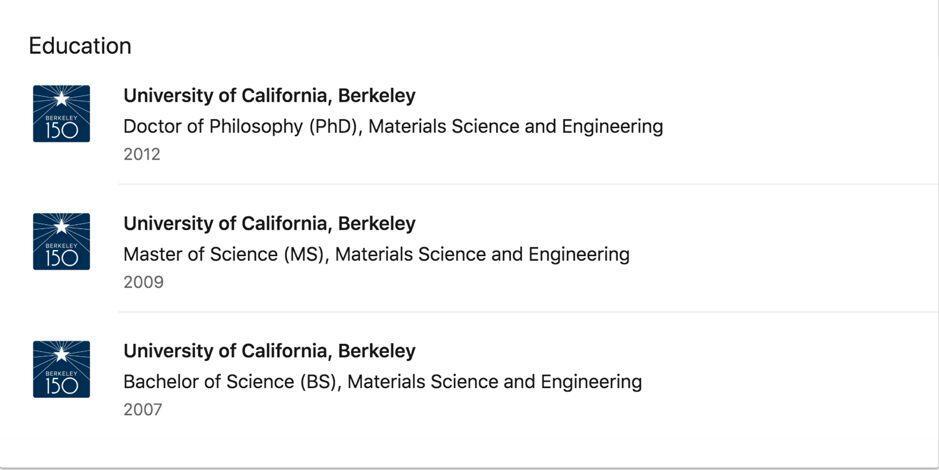Click Materials Science and Engineering in the PhD line
The width and height of the screenshot is (939, 470).
[x=516, y=127]
